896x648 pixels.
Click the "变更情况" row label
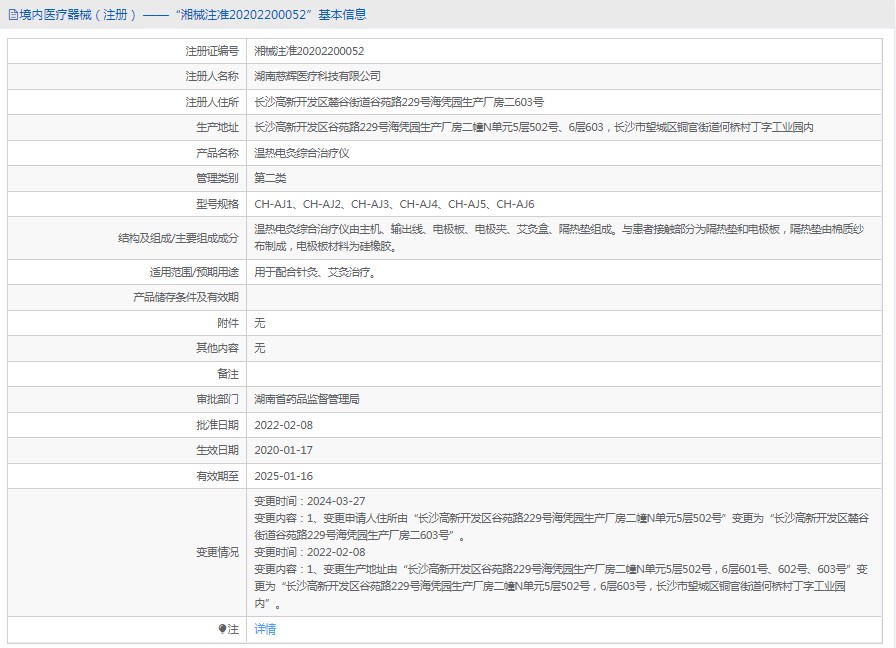click(x=218, y=552)
